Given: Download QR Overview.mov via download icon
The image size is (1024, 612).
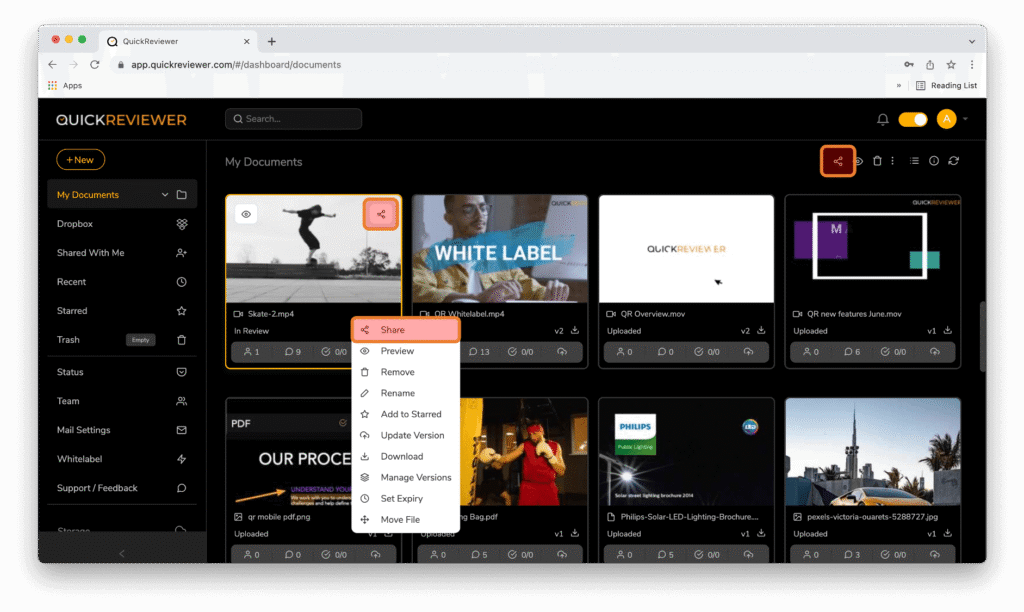Looking at the screenshot, I should [760, 331].
